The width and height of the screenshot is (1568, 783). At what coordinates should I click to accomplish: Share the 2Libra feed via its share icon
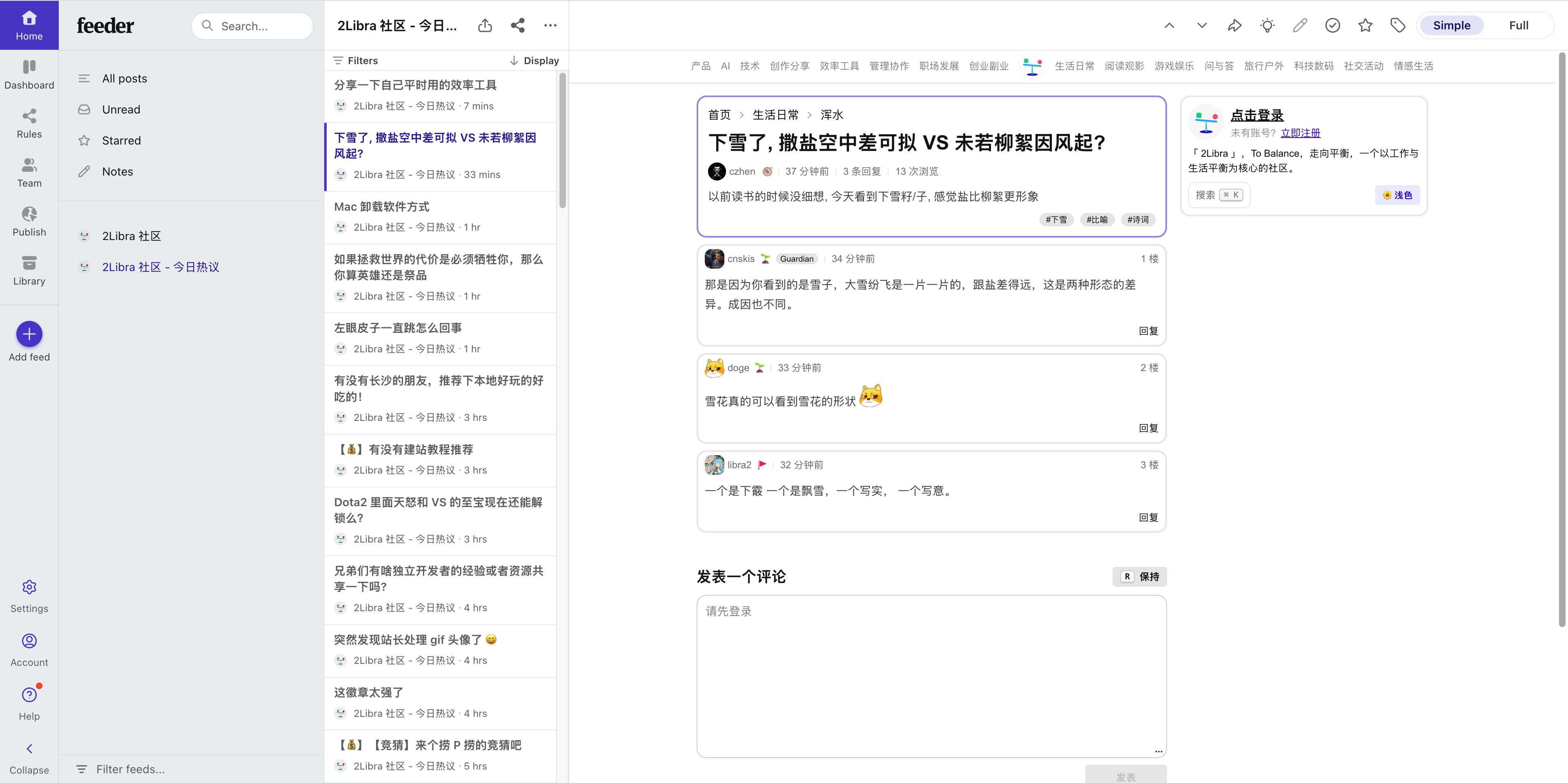click(x=517, y=25)
